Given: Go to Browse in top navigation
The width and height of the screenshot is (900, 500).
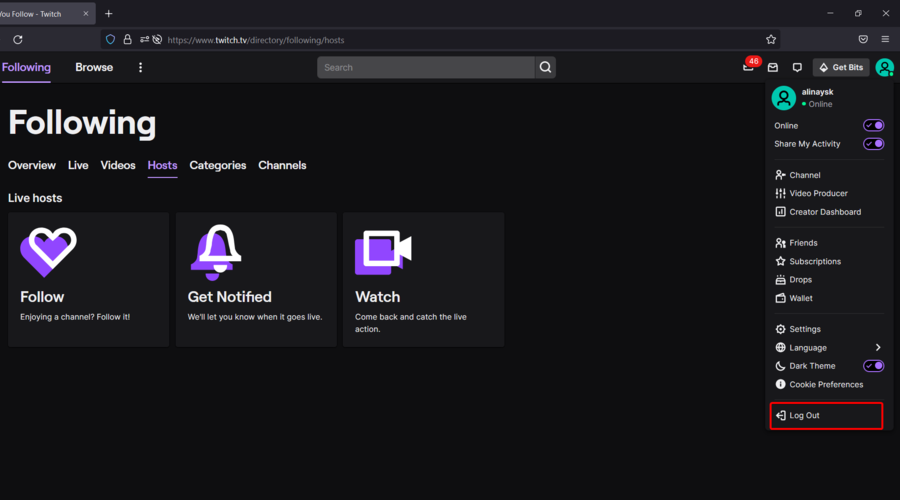Looking at the screenshot, I should coord(94,67).
